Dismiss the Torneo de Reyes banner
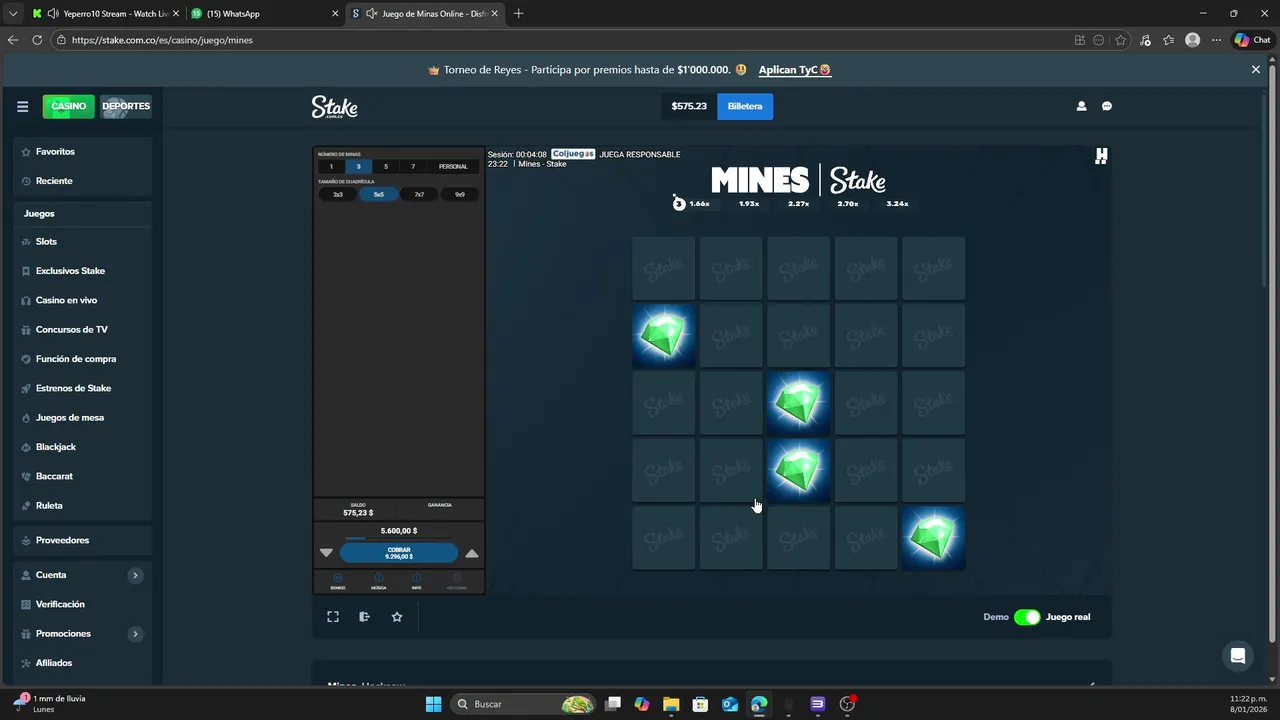This screenshot has width=1280, height=720. tap(1256, 70)
